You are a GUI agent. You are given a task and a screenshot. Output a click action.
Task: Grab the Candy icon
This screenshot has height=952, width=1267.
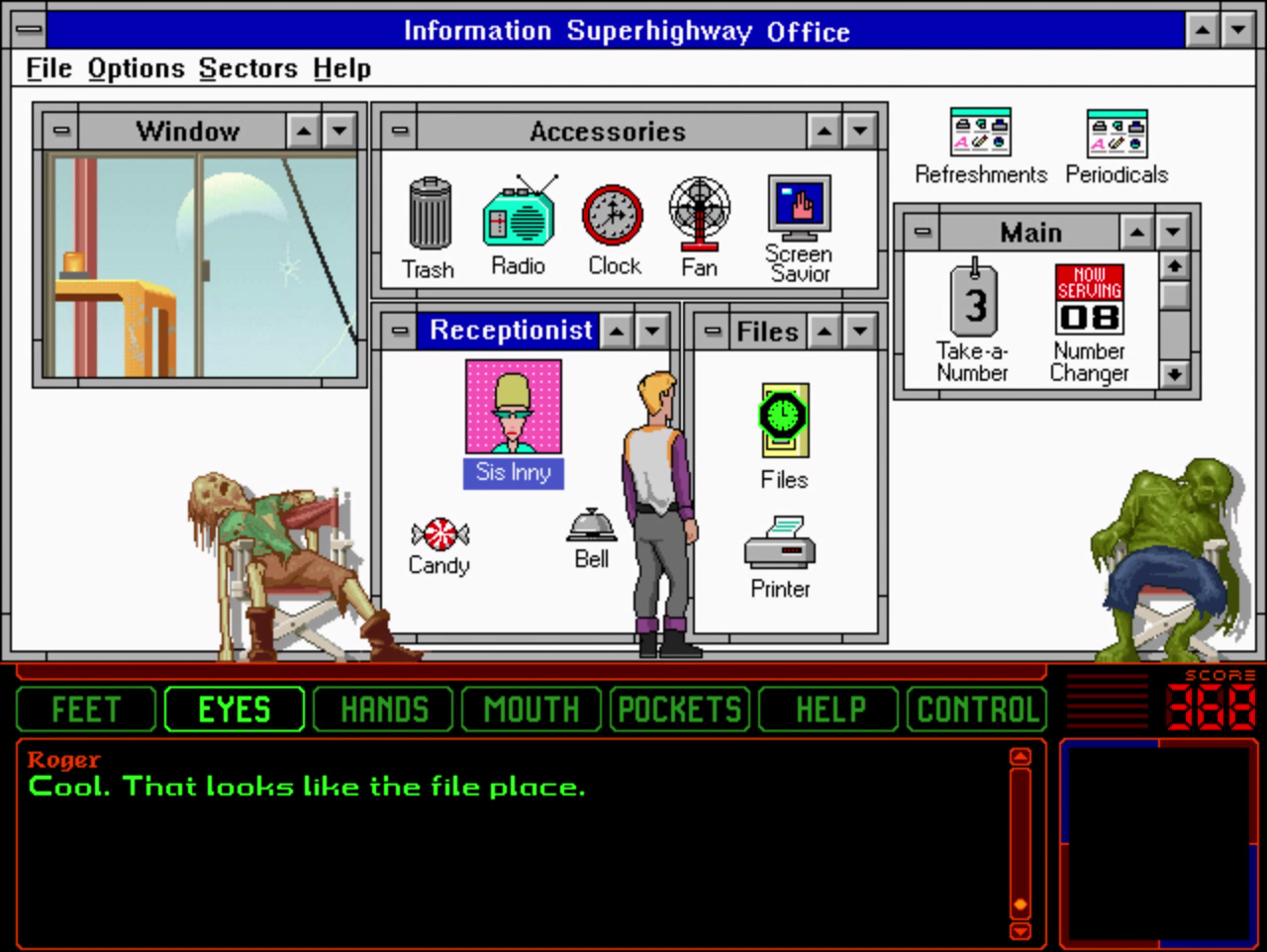[439, 534]
